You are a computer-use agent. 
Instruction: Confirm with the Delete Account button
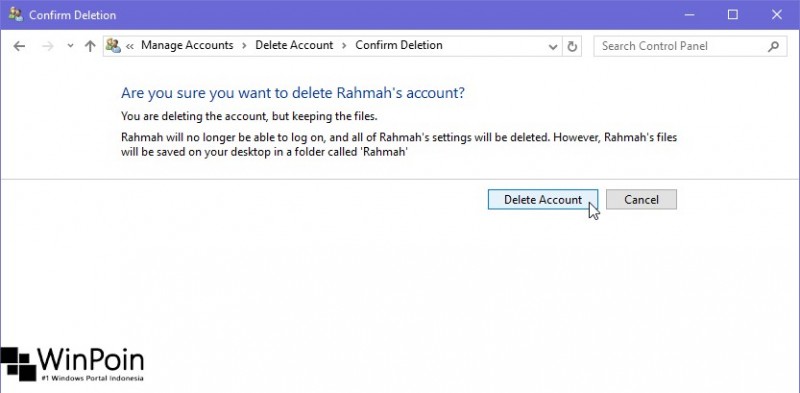coord(543,200)
